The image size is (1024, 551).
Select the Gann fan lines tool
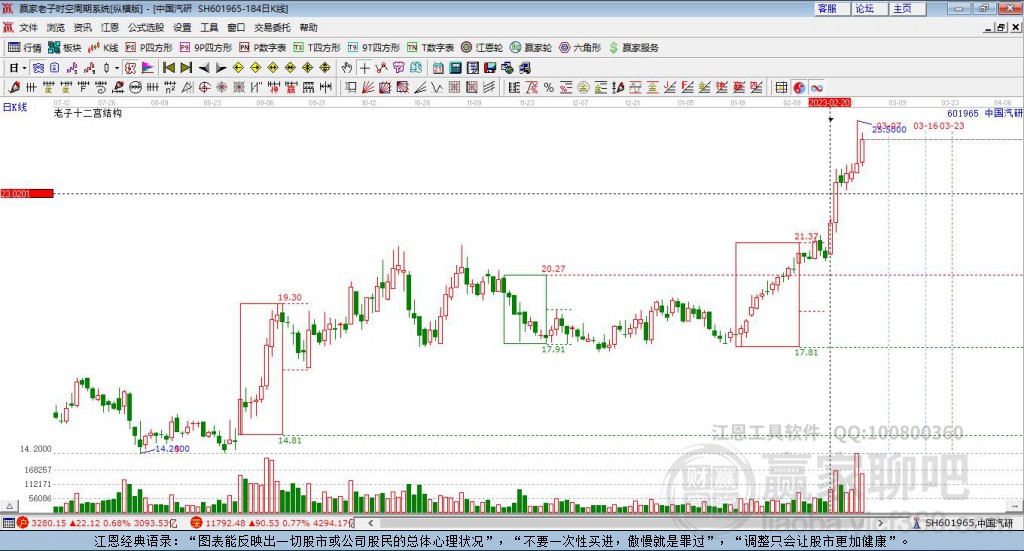pyautogui.click(x=367, y=87)
